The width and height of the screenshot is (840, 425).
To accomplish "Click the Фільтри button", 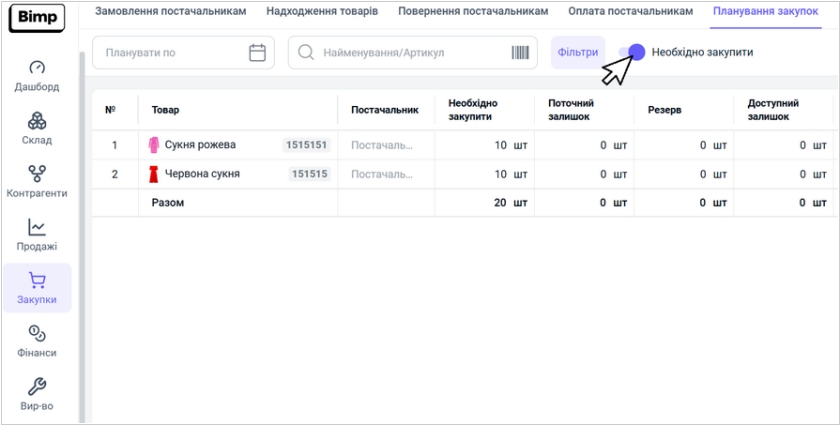I will tap(578, 52).
